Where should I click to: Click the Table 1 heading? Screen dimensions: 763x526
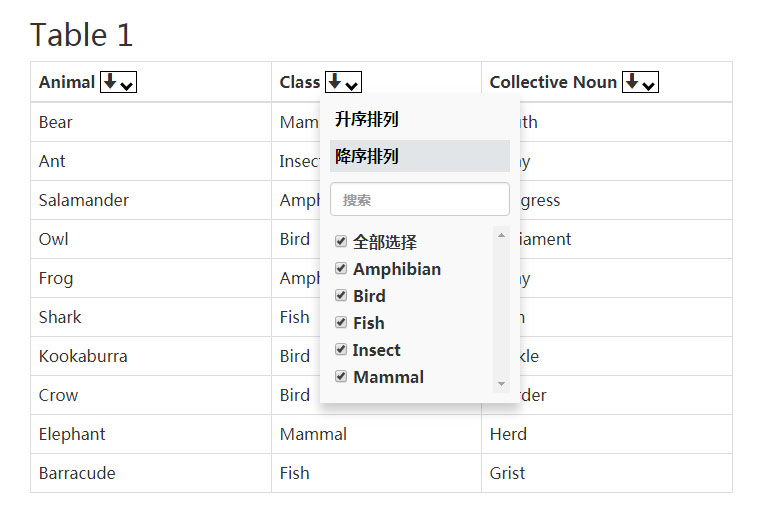click(81, 35)
